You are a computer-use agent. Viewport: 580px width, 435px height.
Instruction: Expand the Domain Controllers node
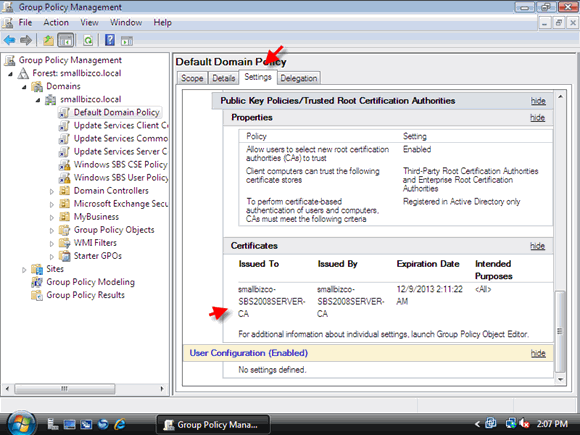pyautogui.click(x=52, y=191)
